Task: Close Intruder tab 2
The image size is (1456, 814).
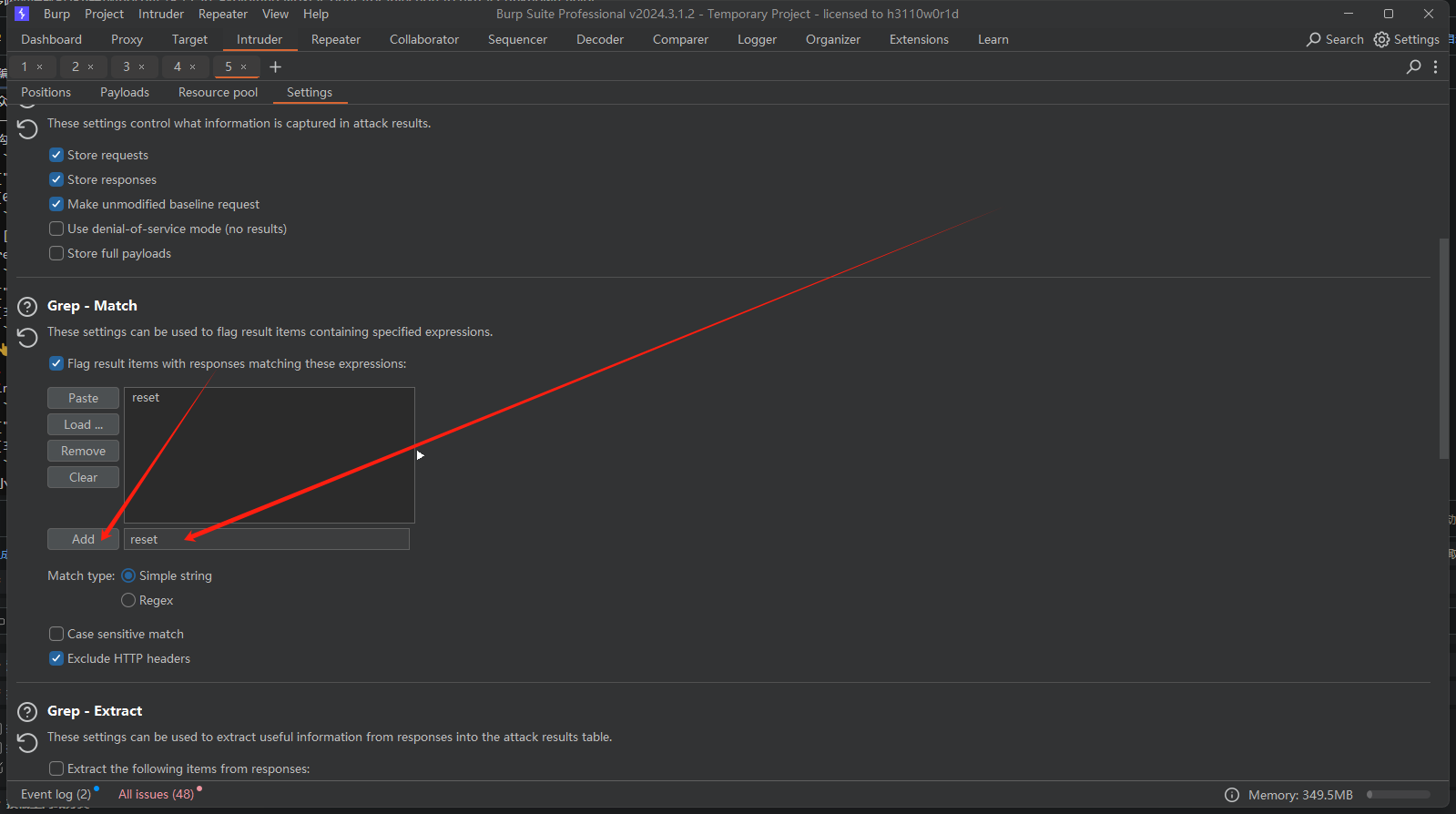Action: pos(90,66)
